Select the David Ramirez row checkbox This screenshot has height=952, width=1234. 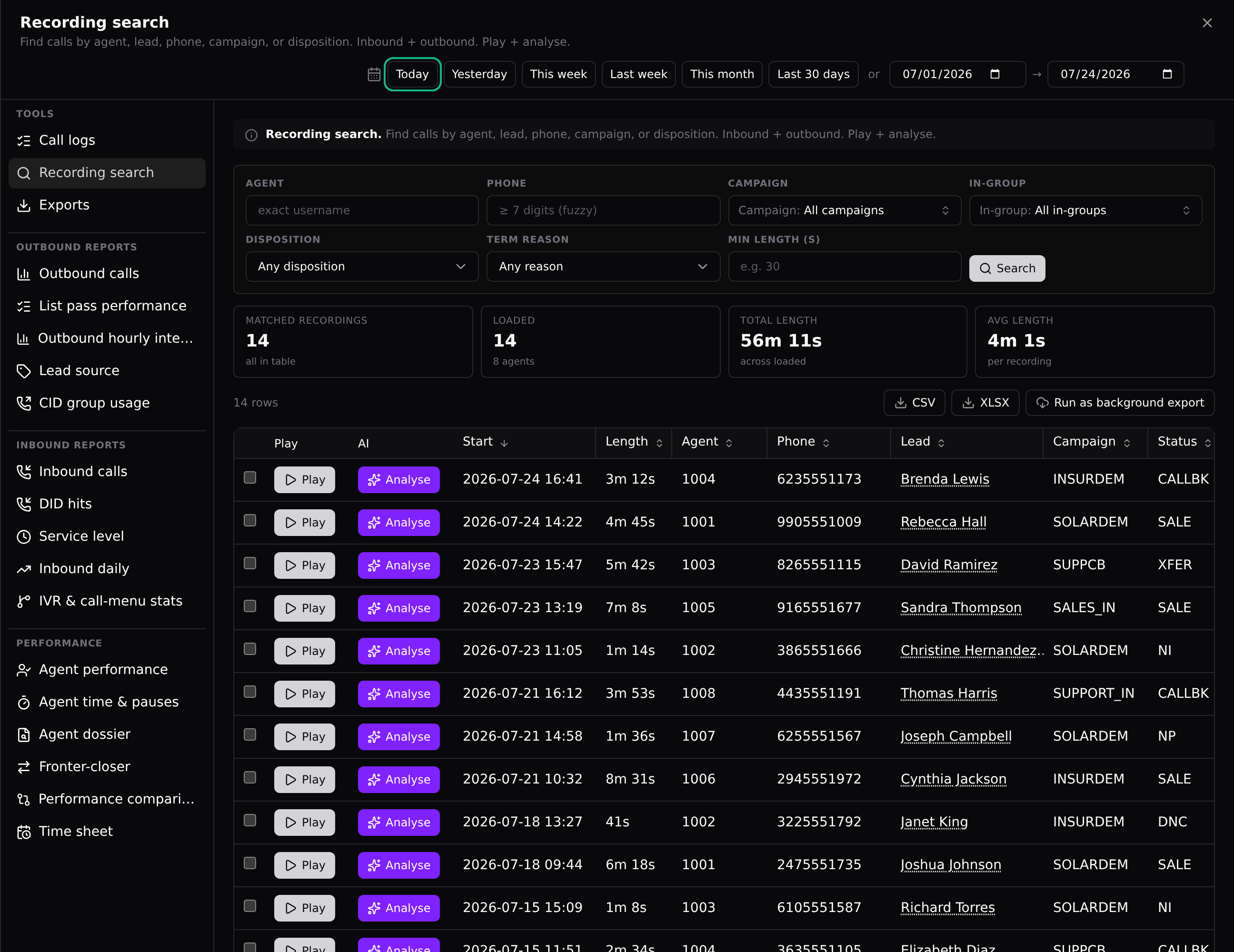point(250,563)
